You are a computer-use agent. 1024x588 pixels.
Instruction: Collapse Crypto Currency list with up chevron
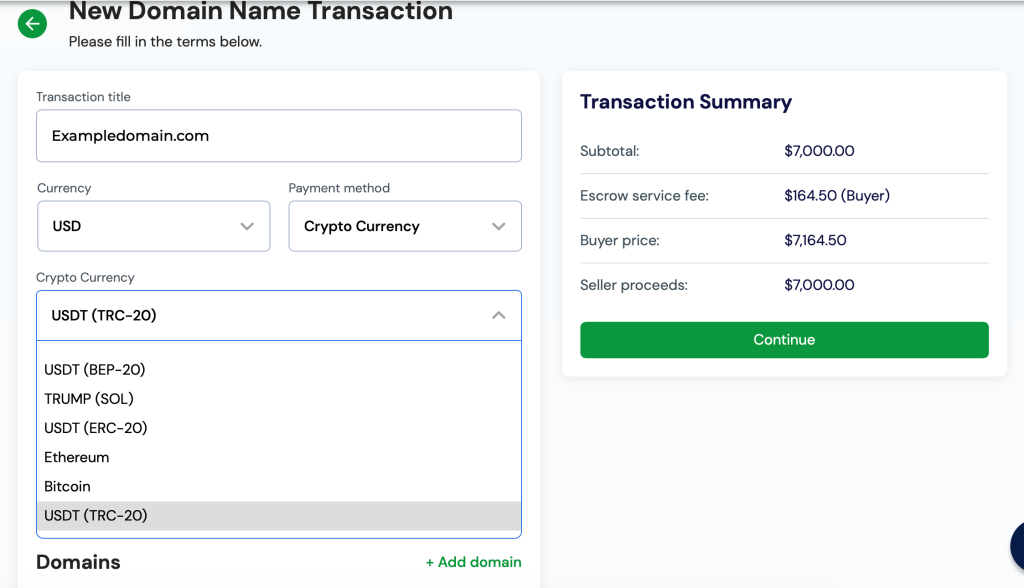[x=498, y=316]
